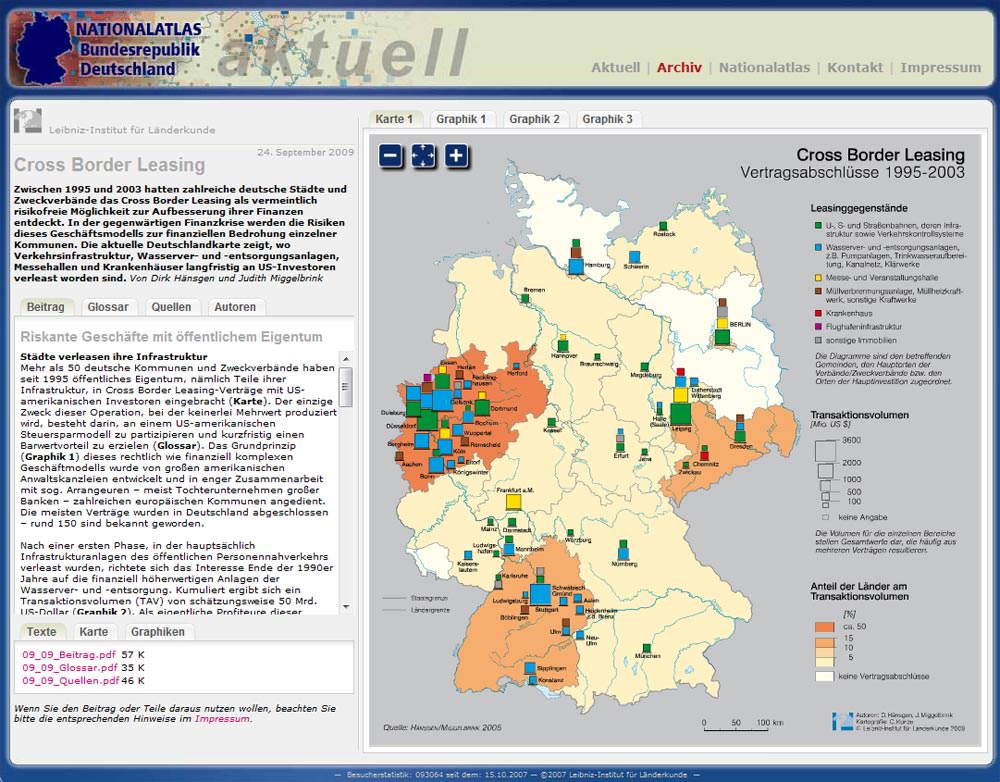Click the Dresden marker stack
This screenshot has width=1000, height=782.
[x=740, y=429]
